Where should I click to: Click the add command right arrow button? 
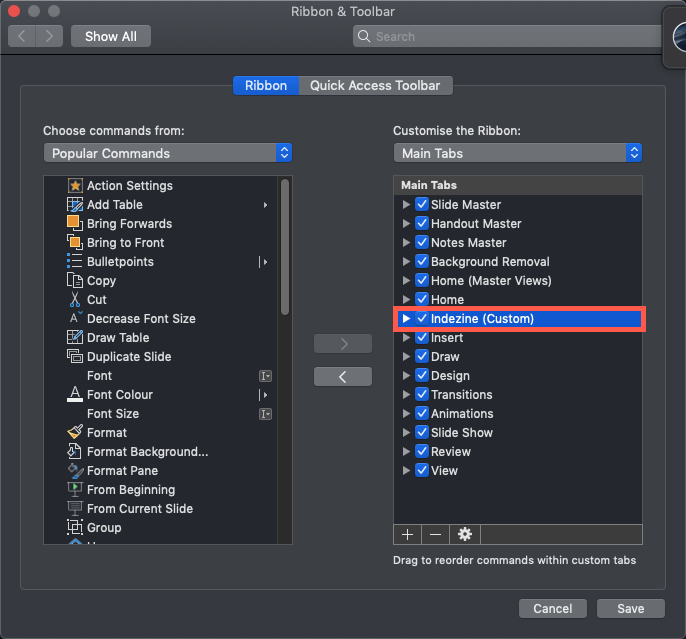343,344
